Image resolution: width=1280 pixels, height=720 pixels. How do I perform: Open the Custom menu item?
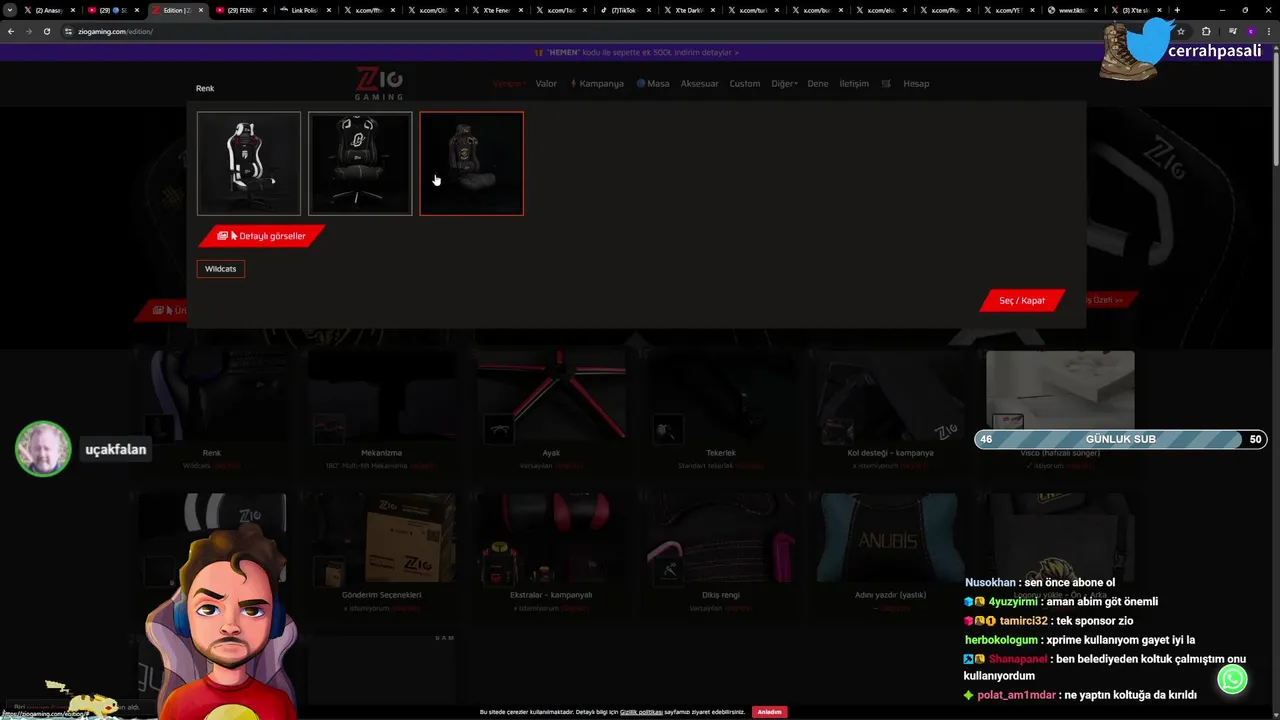[744, 84]
